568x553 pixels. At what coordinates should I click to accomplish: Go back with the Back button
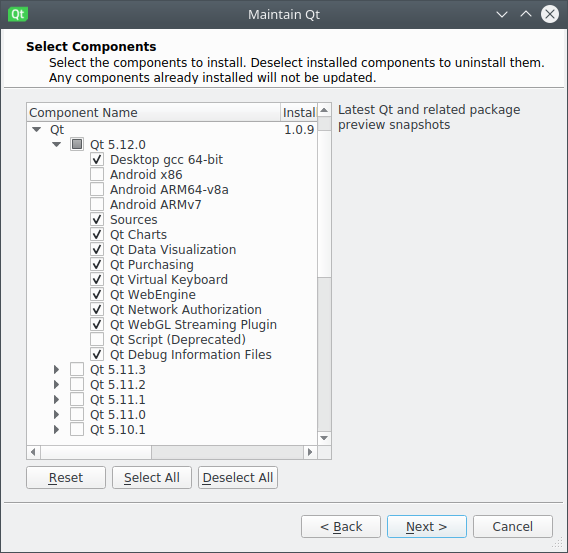click(341, 526)
